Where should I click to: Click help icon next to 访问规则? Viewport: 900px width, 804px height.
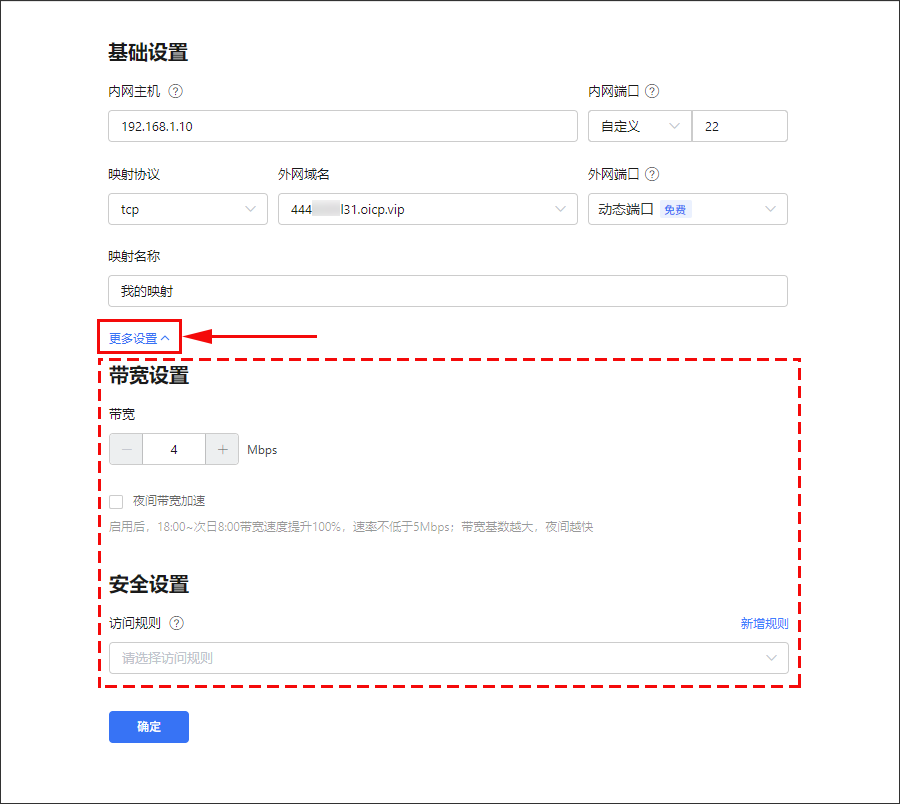pos(177,623)
